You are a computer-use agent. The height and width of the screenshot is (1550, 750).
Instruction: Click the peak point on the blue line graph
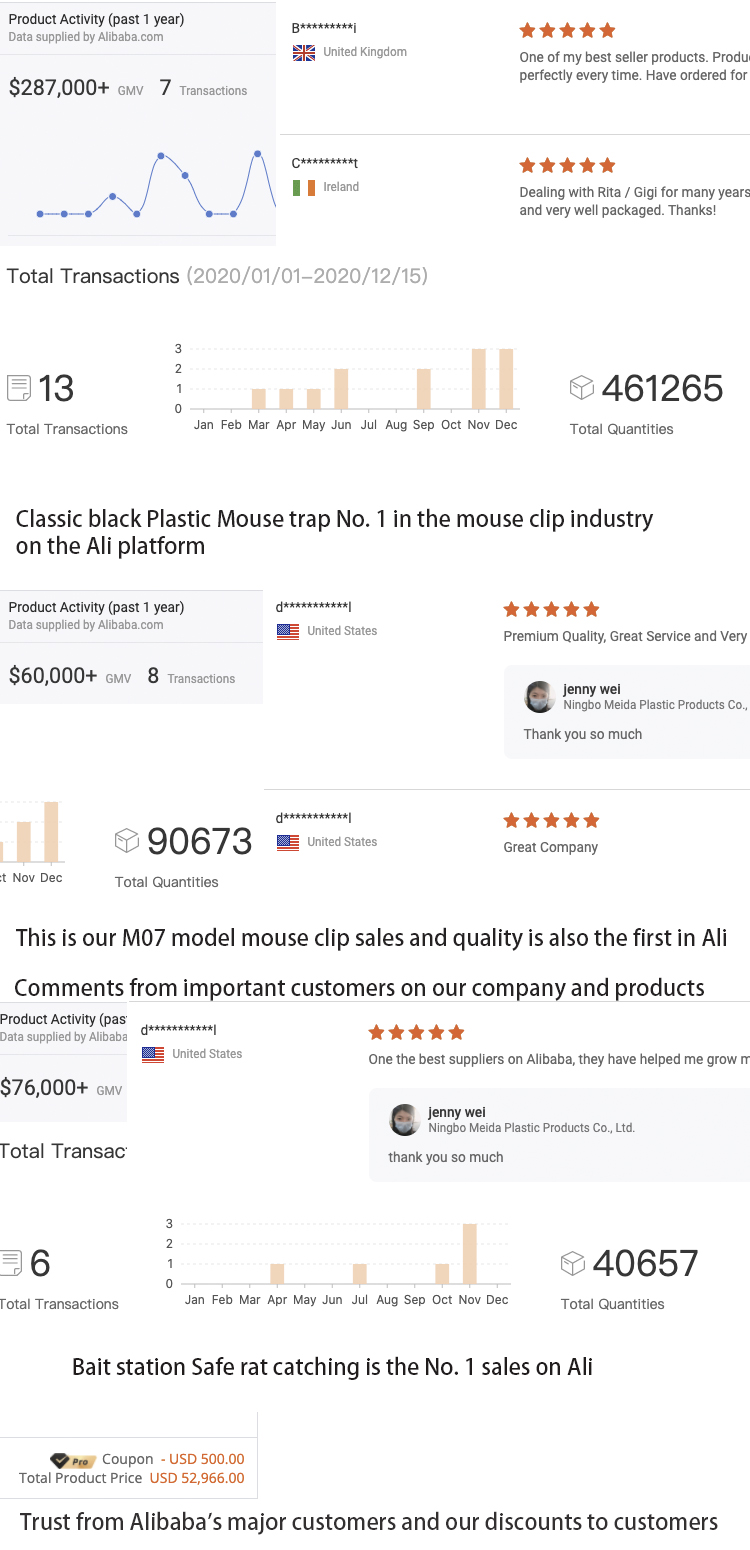pyautogui.click(x=257, y=154)
